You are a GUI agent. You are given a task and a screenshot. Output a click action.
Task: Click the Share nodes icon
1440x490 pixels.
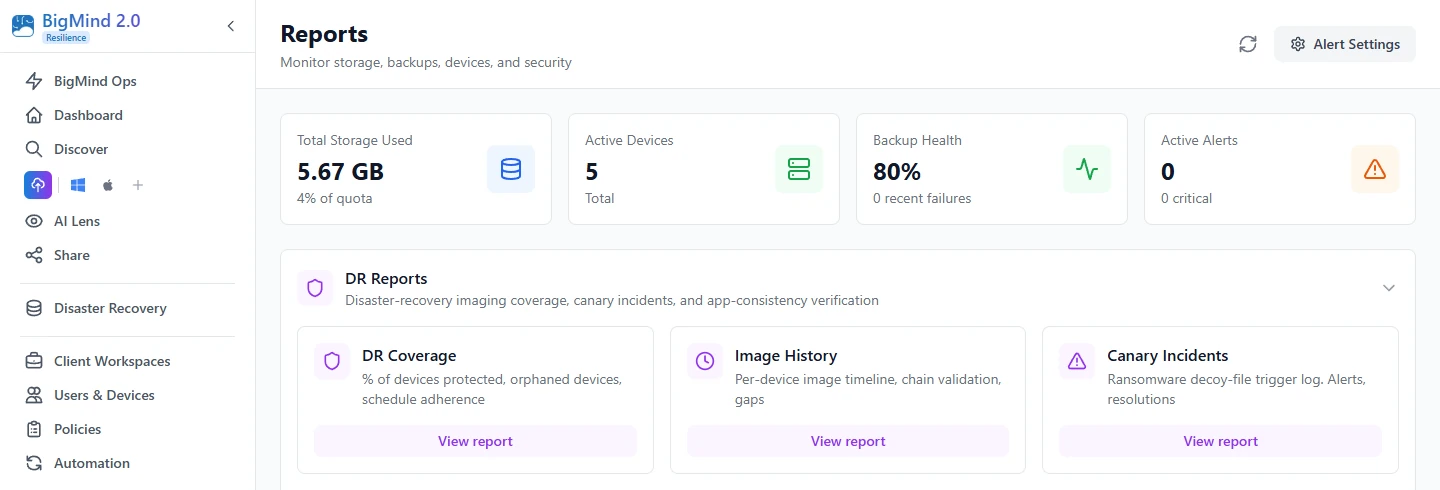tap(34, 255)
